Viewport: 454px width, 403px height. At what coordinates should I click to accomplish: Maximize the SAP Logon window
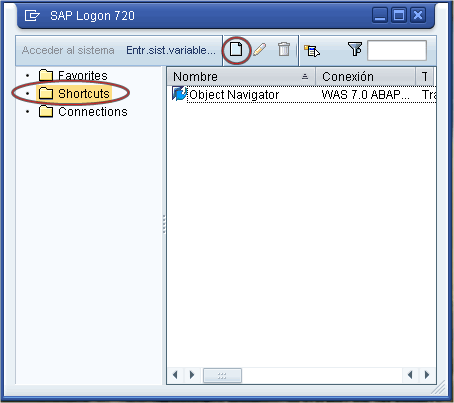point(399,15)
